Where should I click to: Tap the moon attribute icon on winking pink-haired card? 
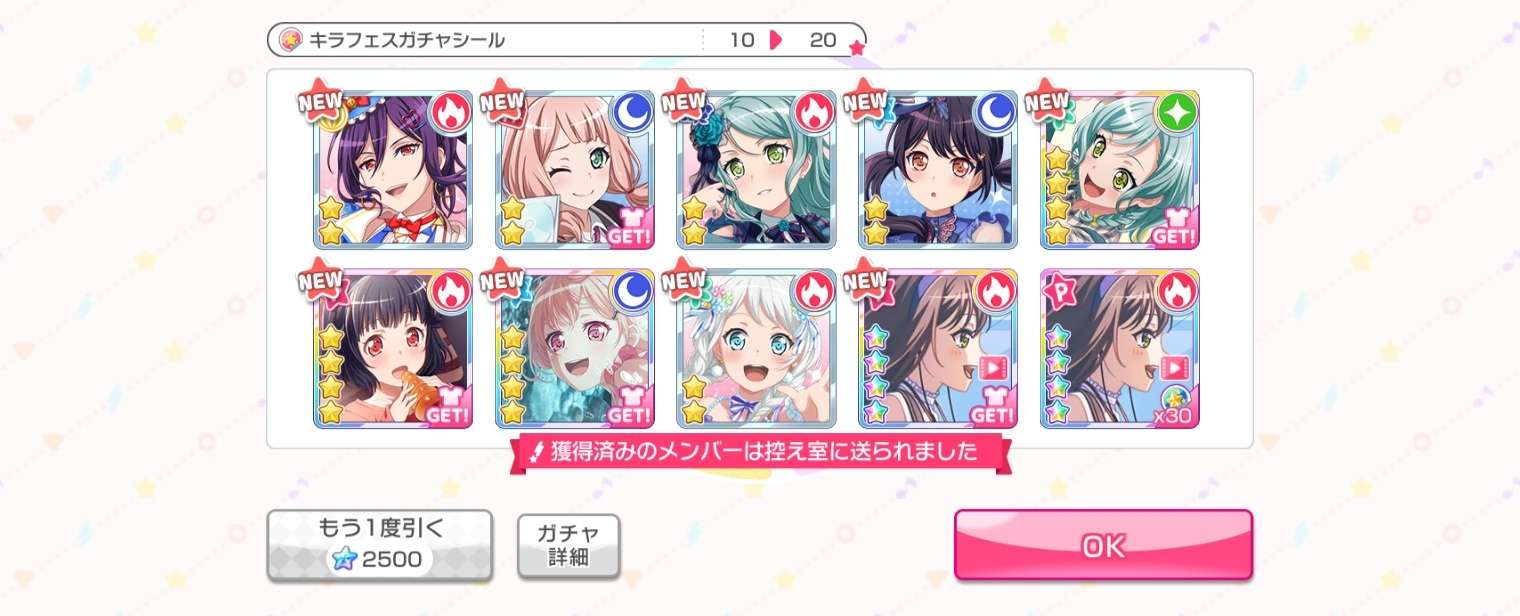coord(631,113)
